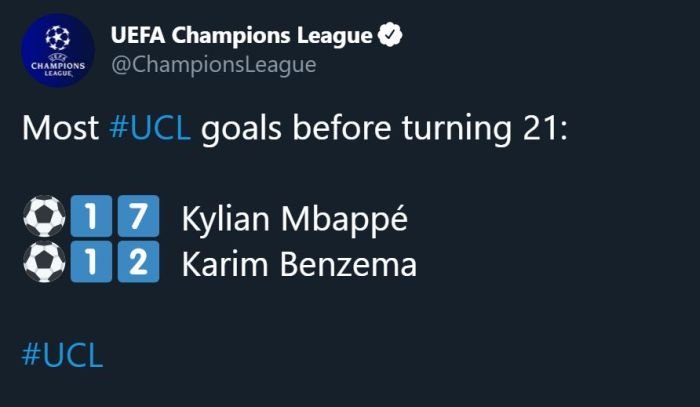Click the word 'Most' starting the tweet

click(x=60, y=128)
